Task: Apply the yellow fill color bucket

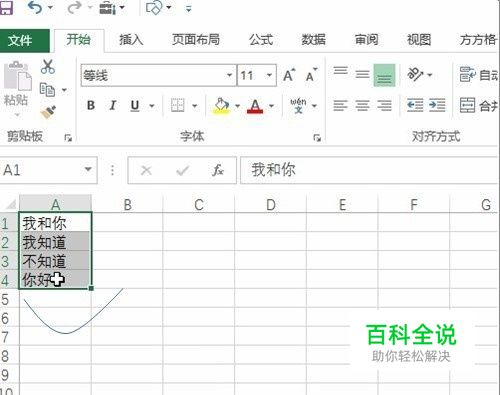Action: pos(222,105)
